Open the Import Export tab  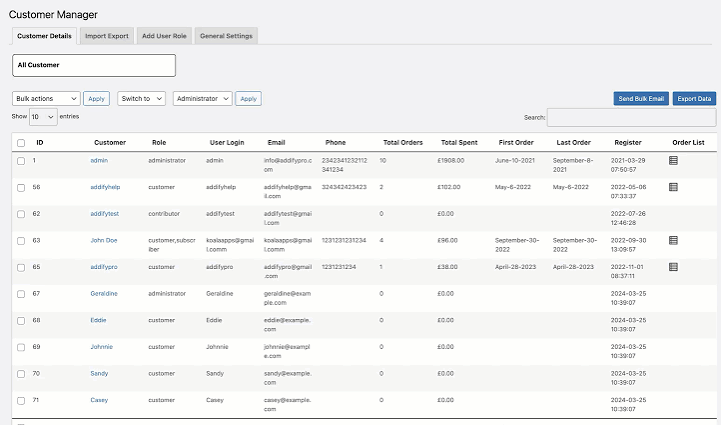pos(107,36)
